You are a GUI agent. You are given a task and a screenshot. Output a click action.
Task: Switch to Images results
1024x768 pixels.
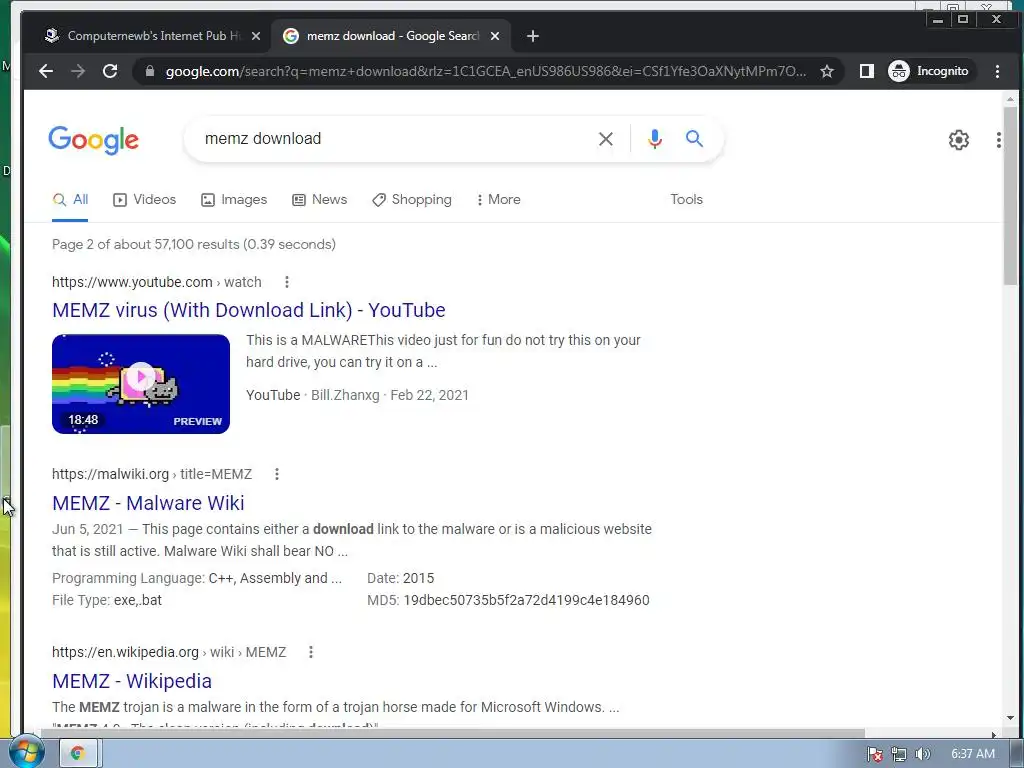coord(234,200)
